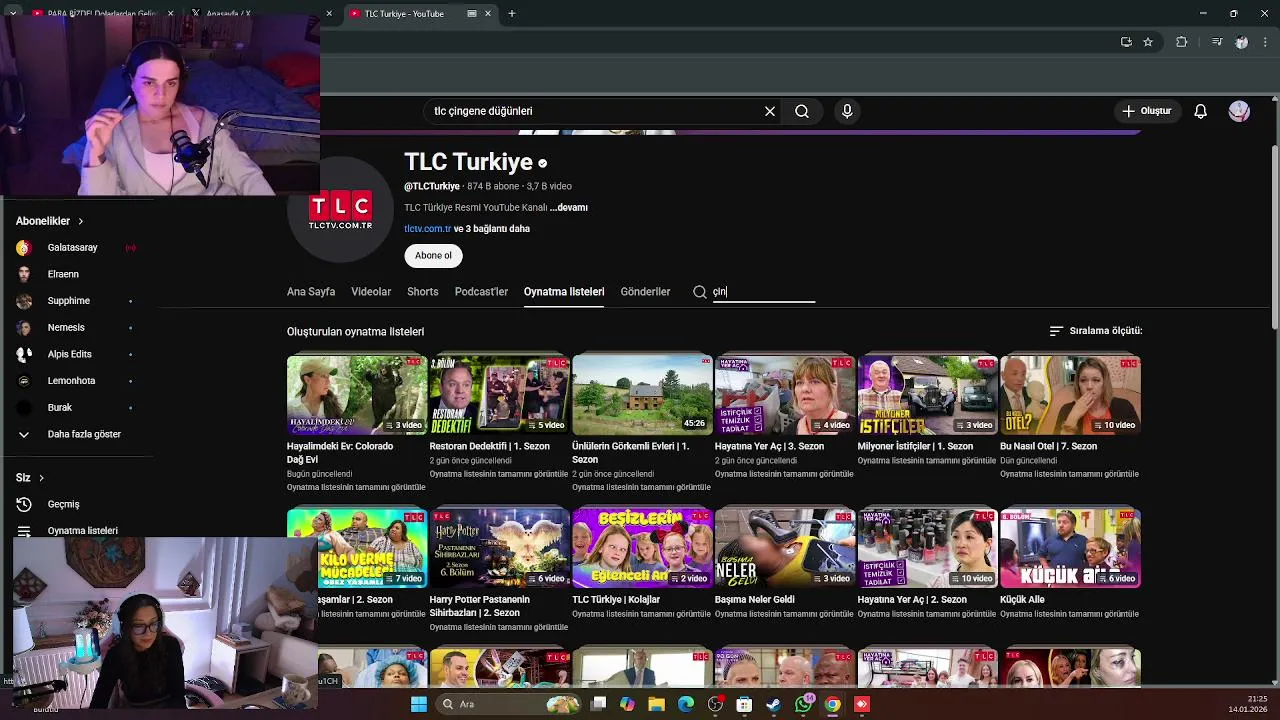Image resolution: width=1280 pixels, height=720 pixels.
Task: Click the YouTube search magnifier button
Action: (x=802, y=111)
